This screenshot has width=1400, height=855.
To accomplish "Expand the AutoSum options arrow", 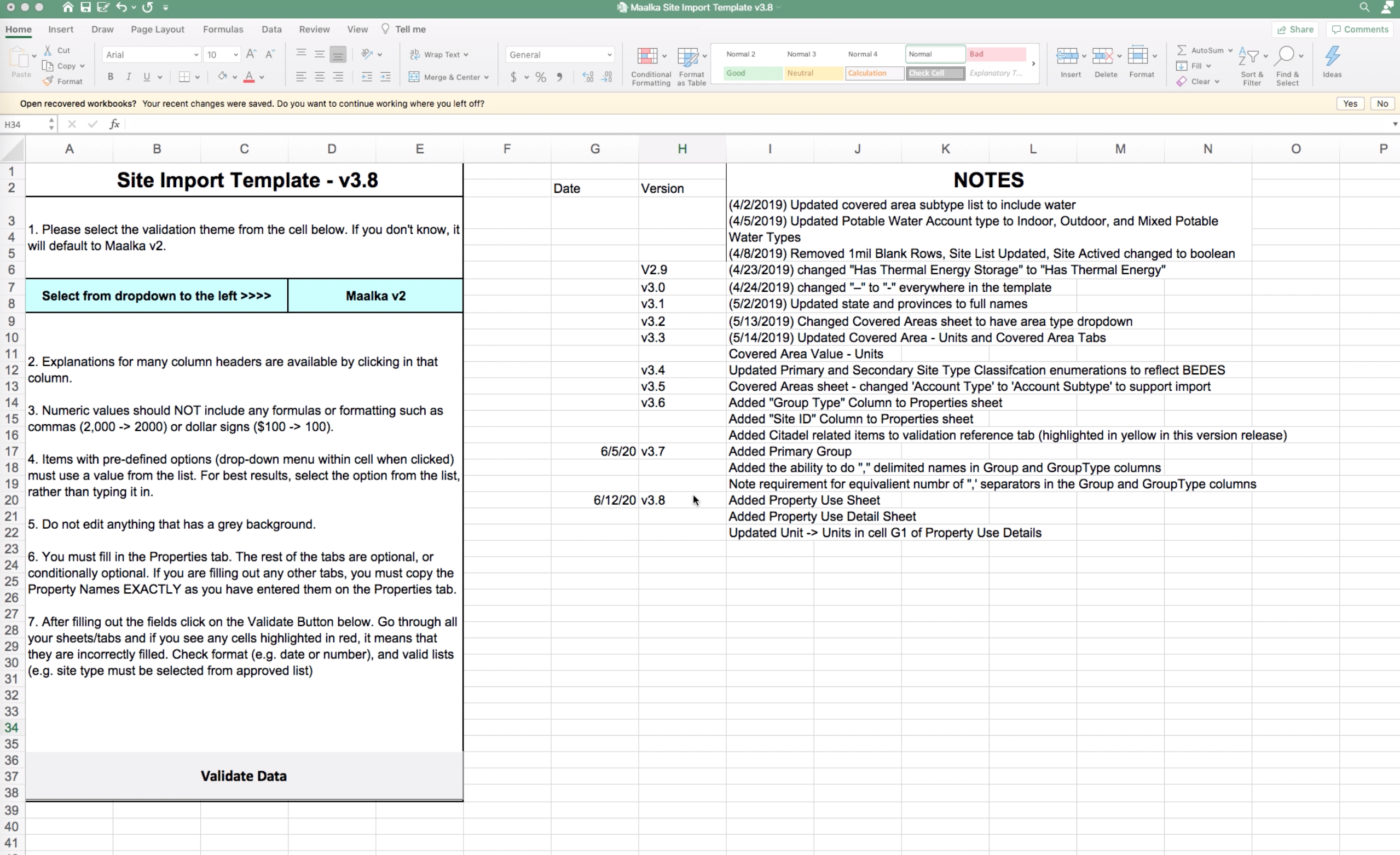I will coord(1230,50).
